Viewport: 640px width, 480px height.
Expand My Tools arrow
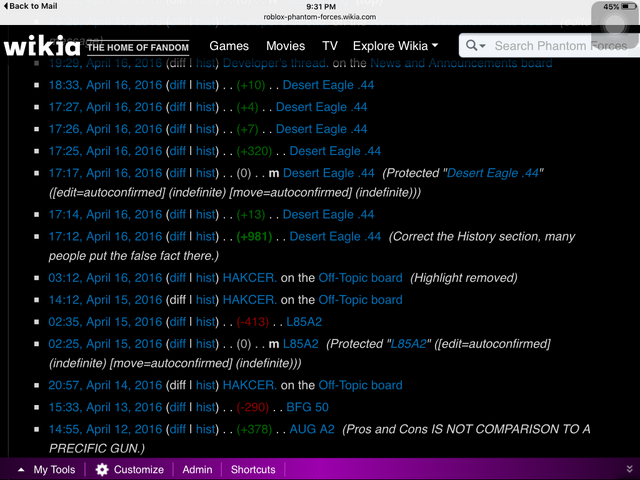pos(21,470)
